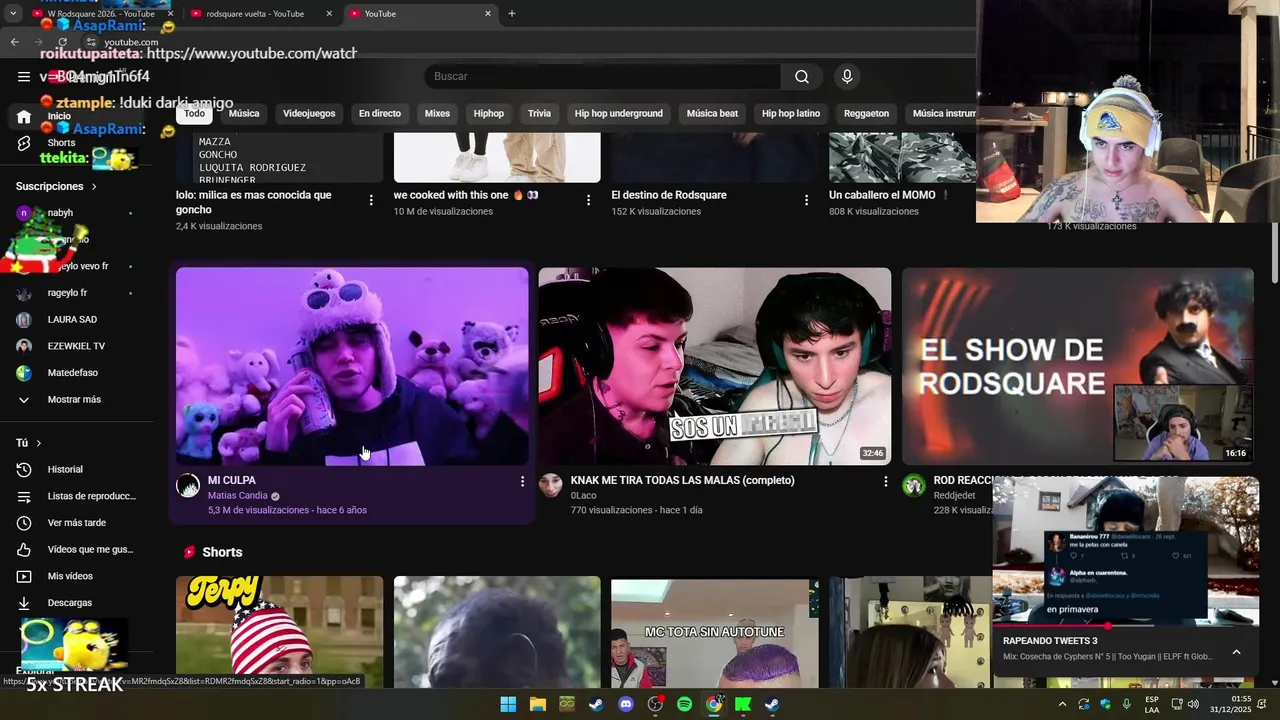
Task: Play the MI CULPA video thumbnail
Action: [x=352, y=366]
